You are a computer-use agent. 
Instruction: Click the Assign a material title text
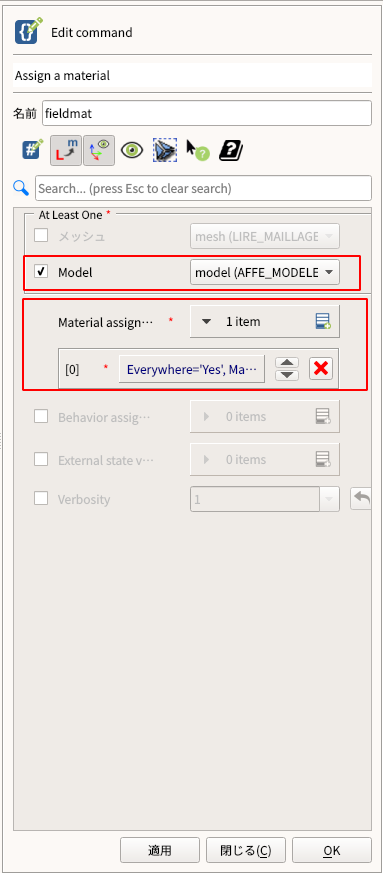point(62,75)
